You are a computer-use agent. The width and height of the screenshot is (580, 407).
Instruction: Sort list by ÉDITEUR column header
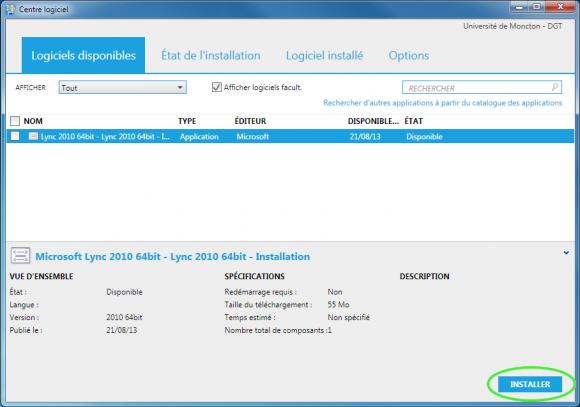click(x=250, y=121)
